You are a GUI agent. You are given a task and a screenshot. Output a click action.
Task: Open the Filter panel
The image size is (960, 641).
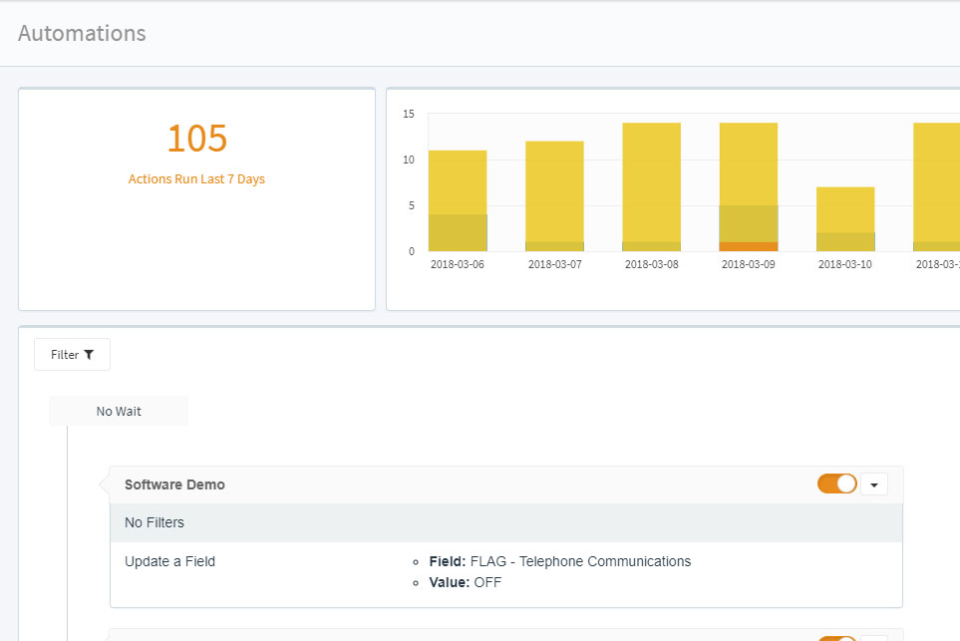click(x=71, y=353)
